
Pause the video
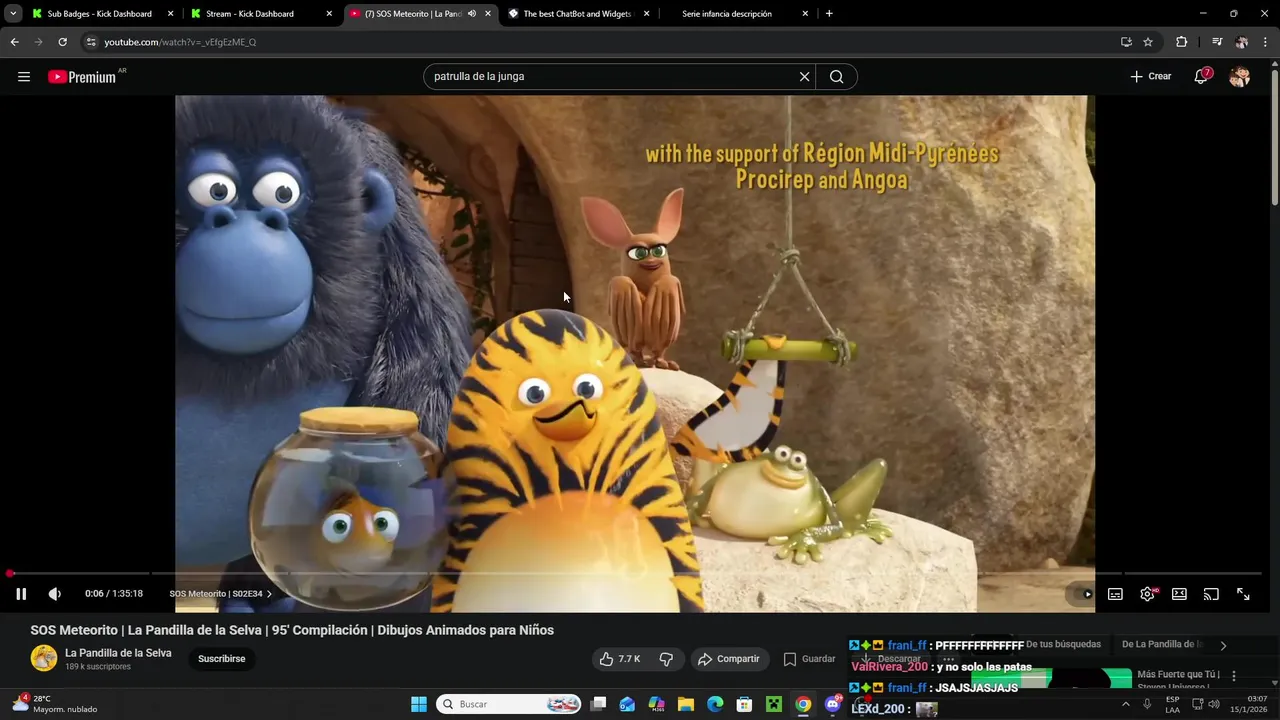(21, 594)
